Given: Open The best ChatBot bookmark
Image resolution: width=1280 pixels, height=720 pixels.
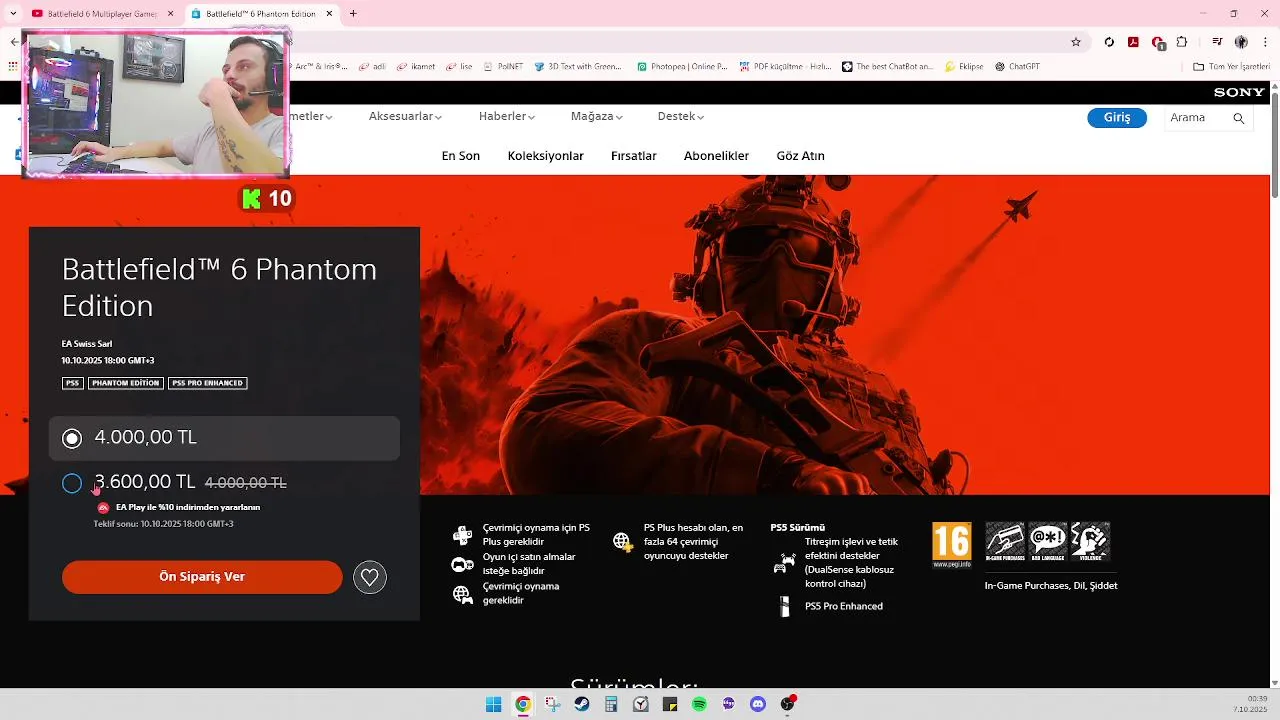Looking at the screenshot, I should pos(888,67).
